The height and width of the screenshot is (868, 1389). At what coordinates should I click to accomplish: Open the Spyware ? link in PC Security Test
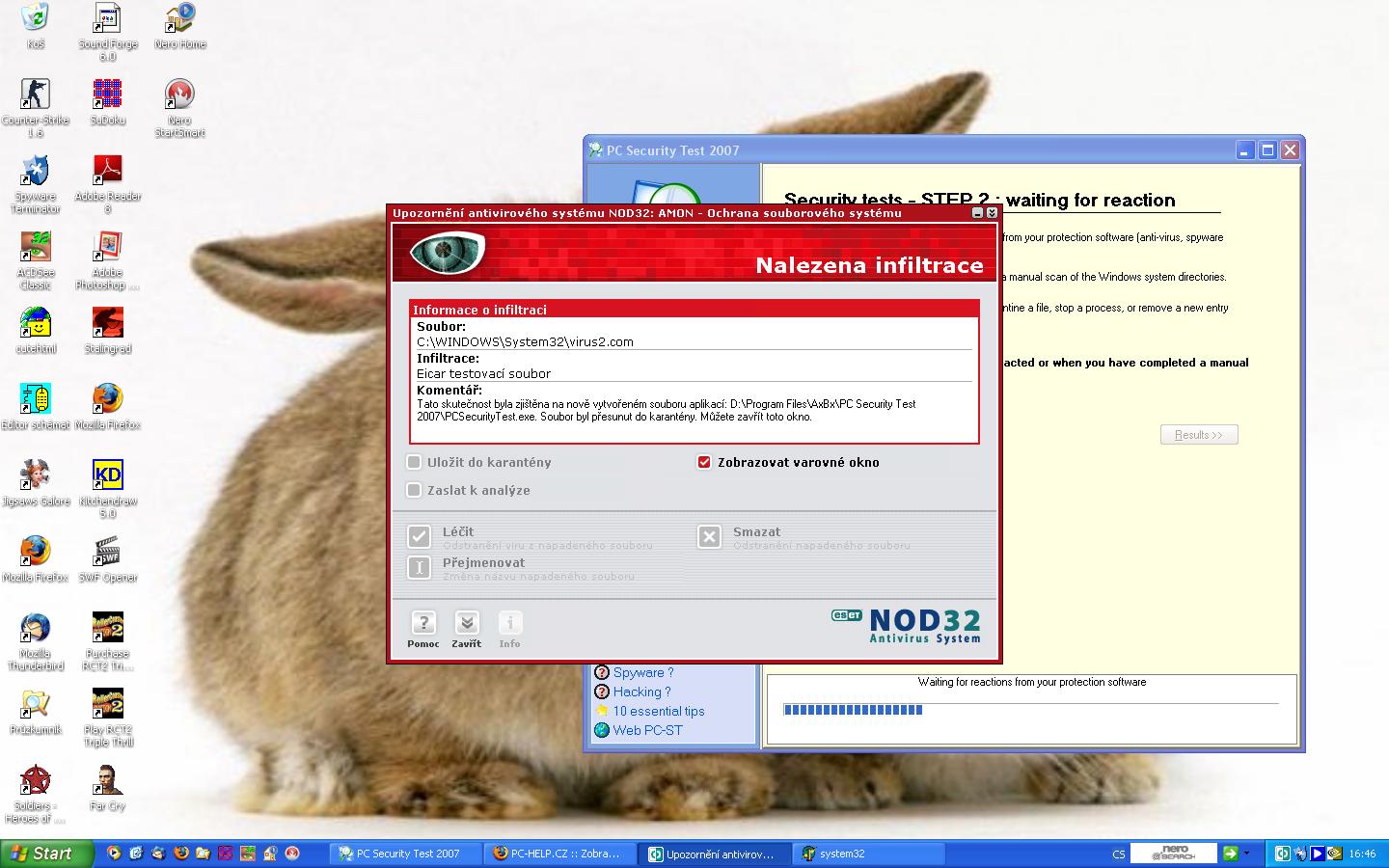(x=642, y=672)
